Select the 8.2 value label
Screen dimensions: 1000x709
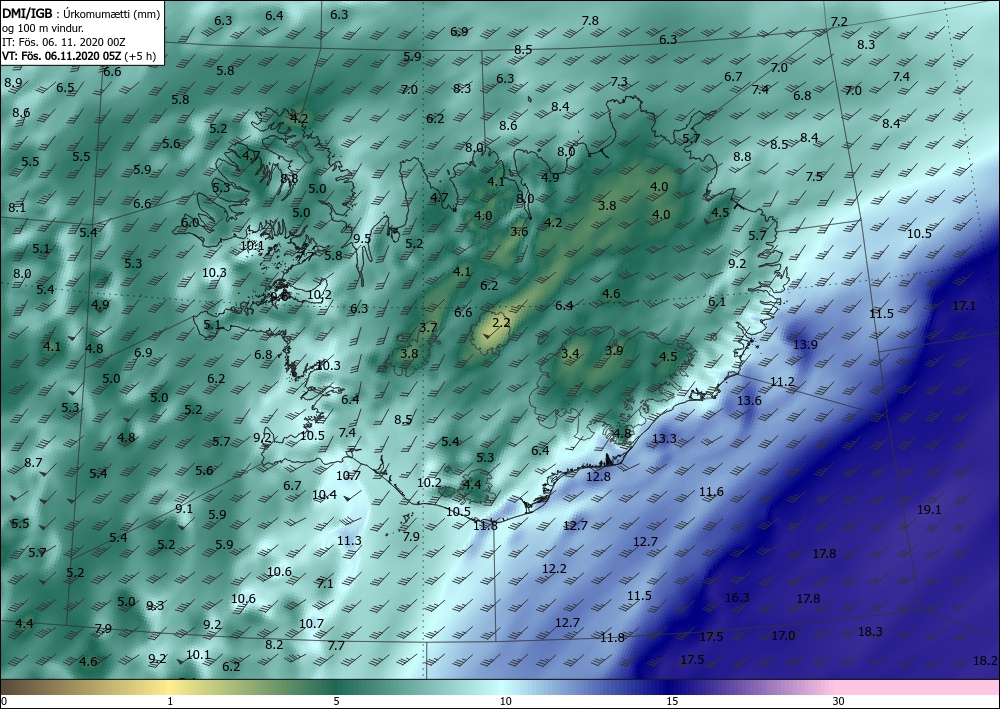tap(274, 645)
